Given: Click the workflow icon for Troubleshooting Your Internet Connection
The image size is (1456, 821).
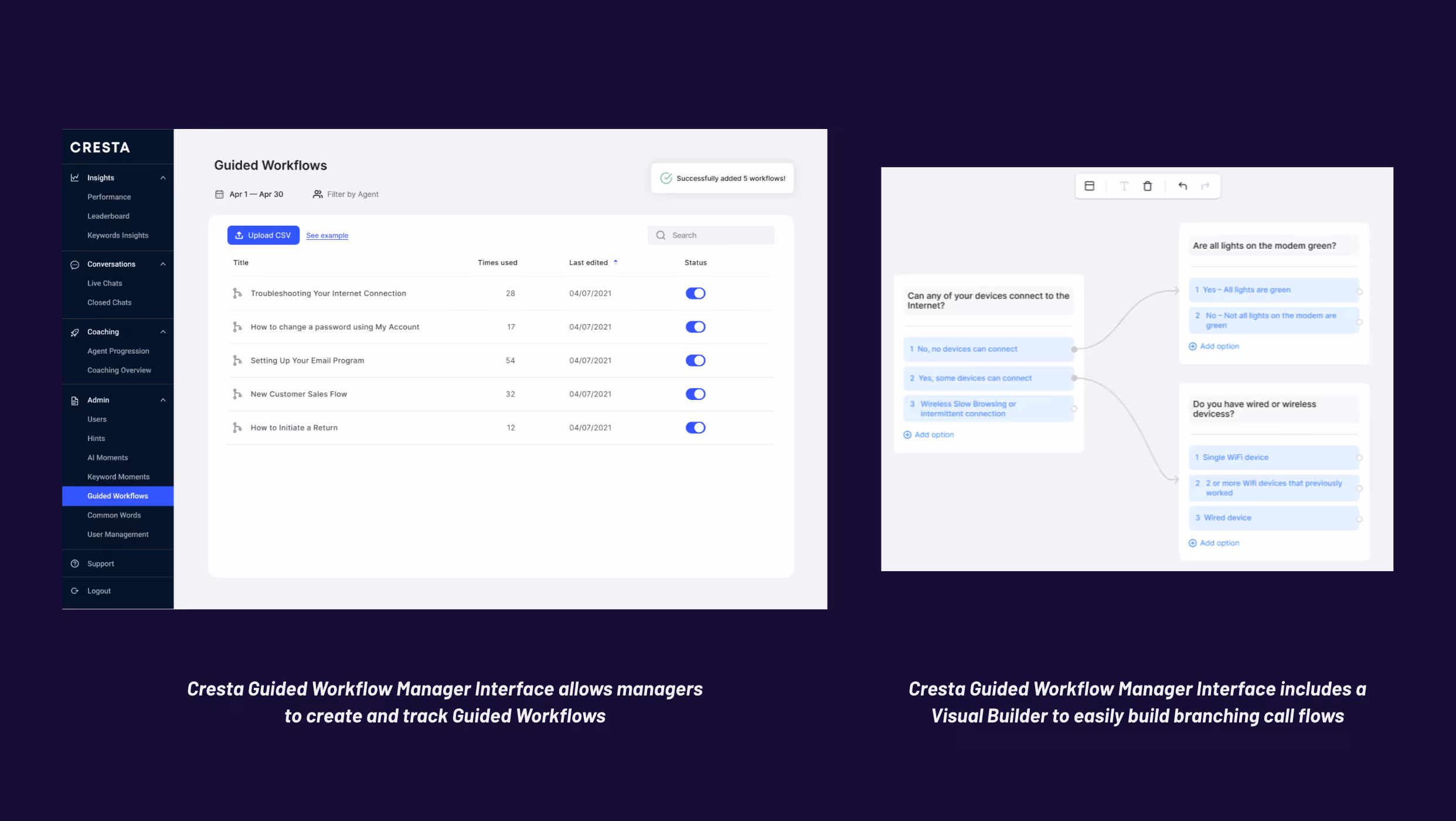Looking at the screenshot, I should (237, 293).
